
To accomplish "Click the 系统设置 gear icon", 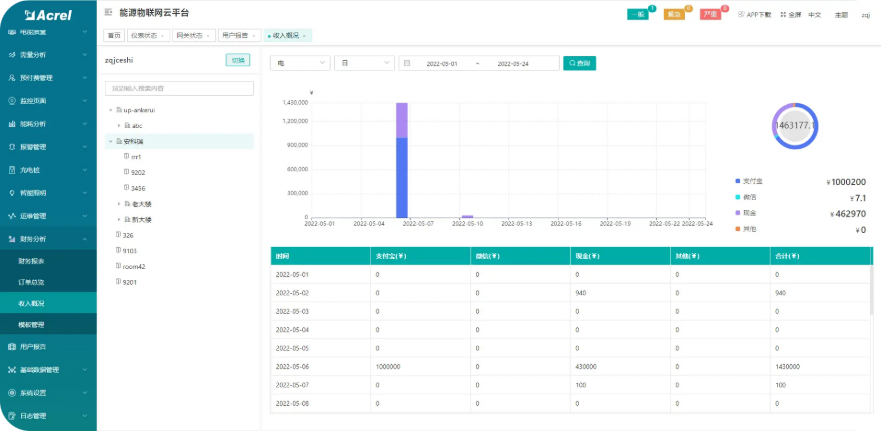I will 12,393.
